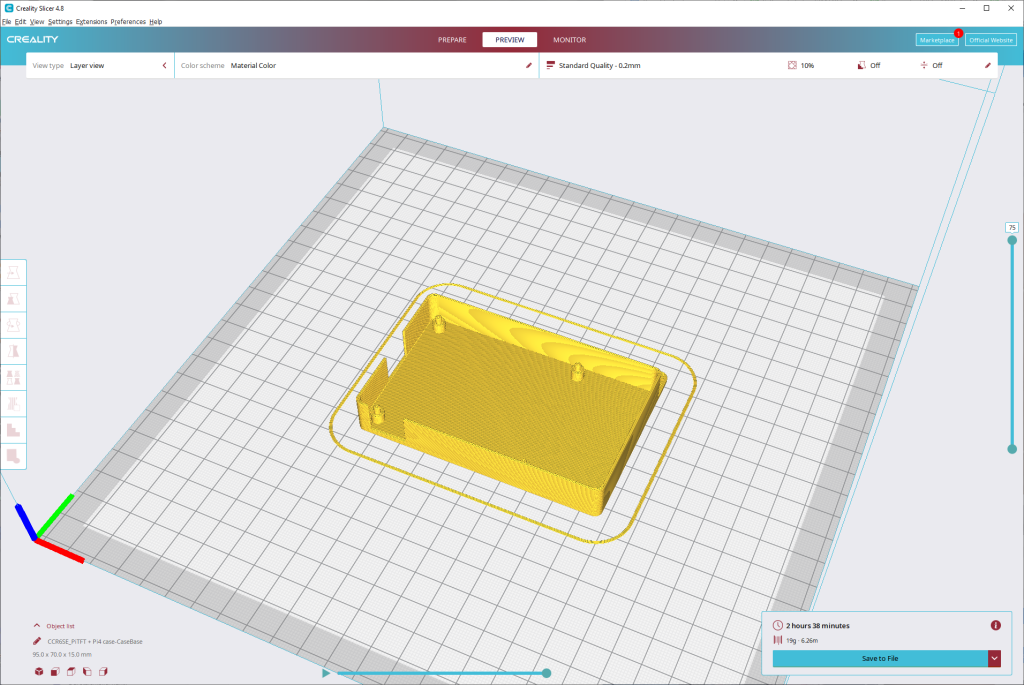The height and width of the screenshot is (685, 1024).
Task: Select the Move tool in left toolbar
Action: 13,273
